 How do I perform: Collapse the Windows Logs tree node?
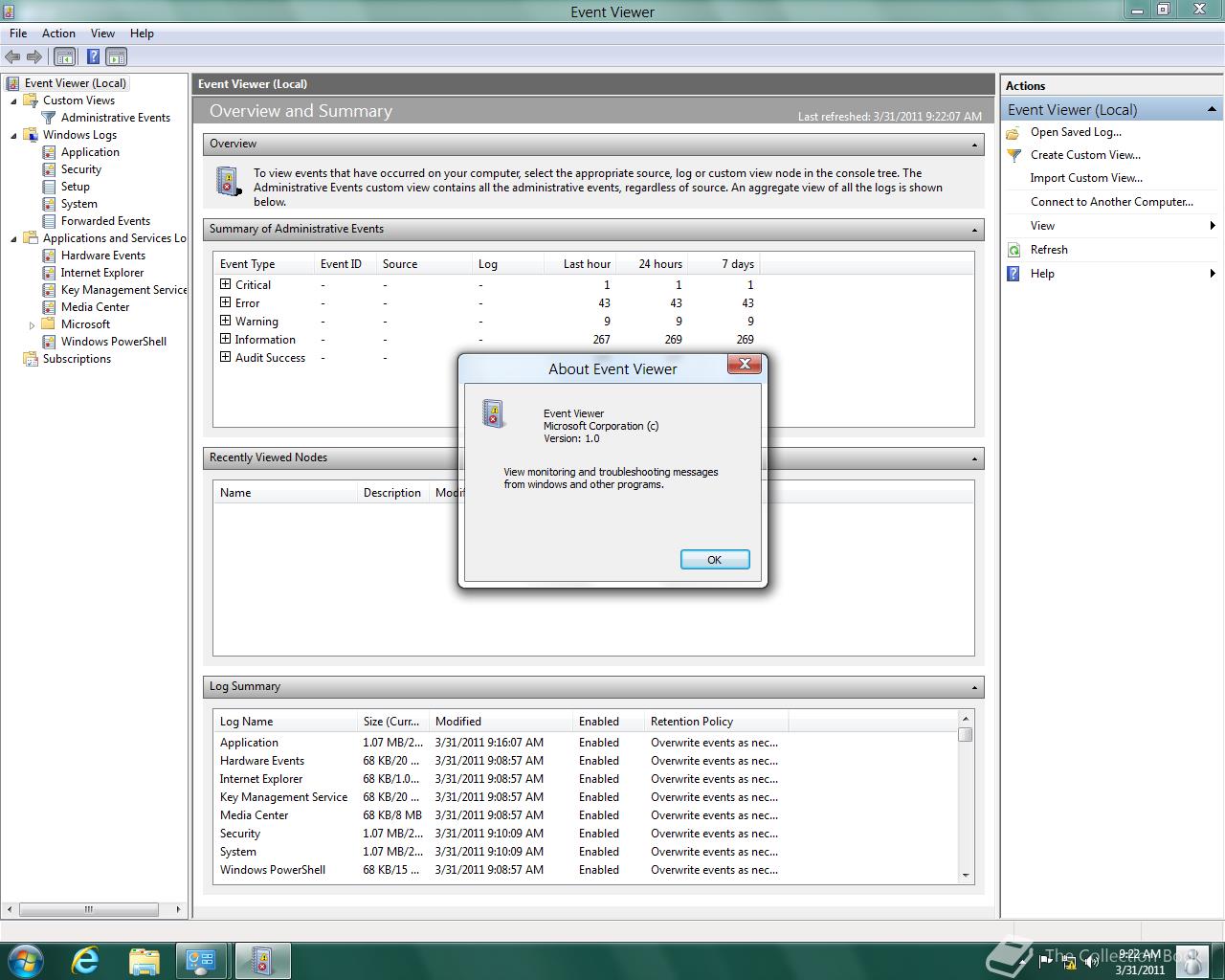13,135
